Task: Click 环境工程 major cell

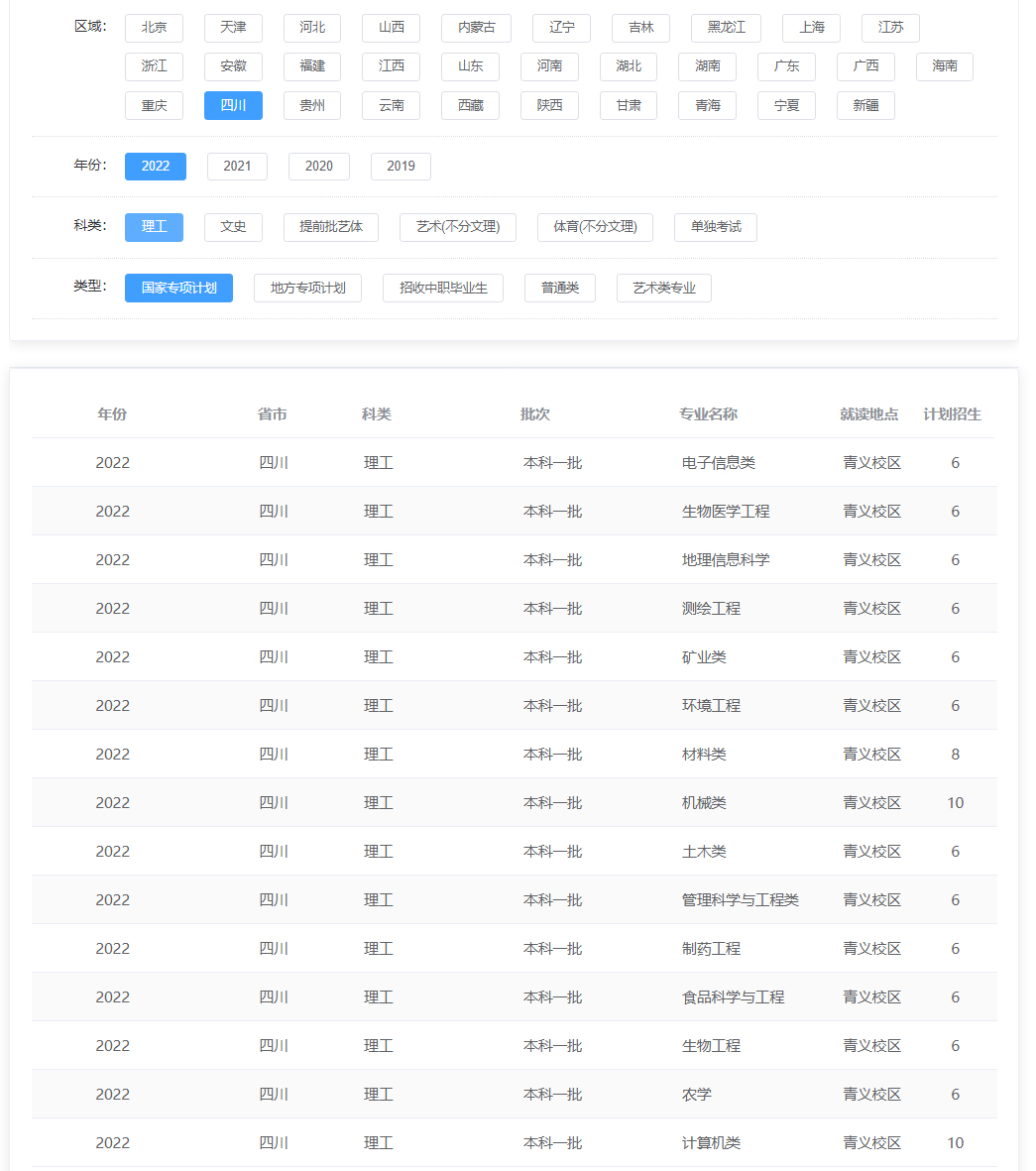Action: [711, 706]
